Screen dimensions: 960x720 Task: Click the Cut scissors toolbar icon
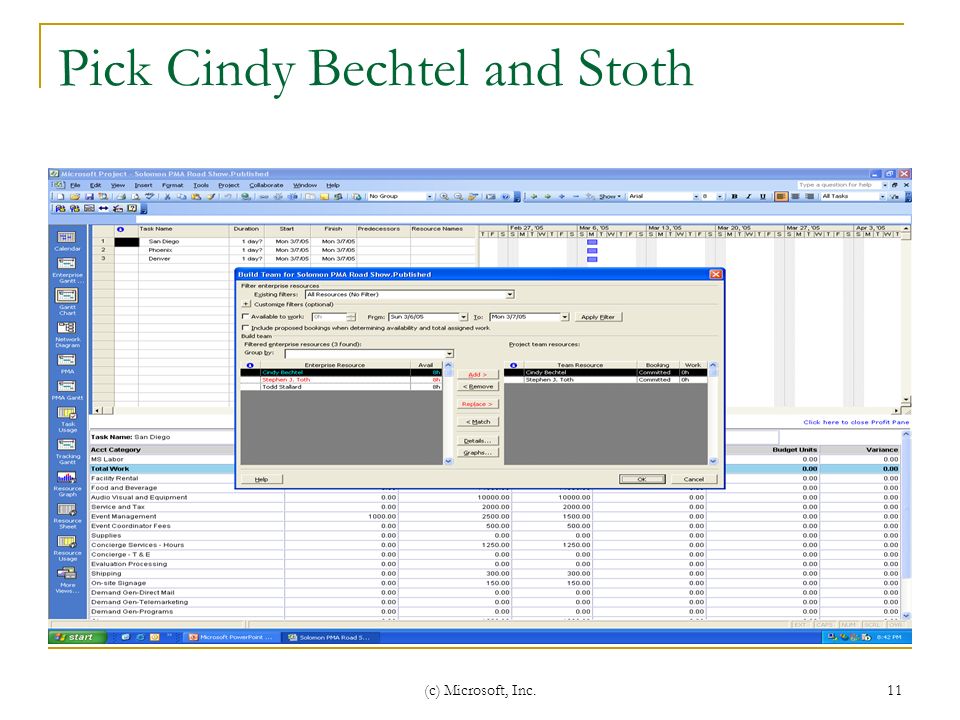click(167, 197)
